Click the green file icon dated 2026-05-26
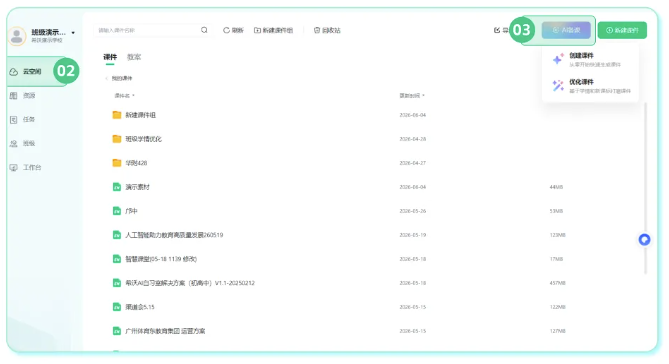Viewport: 669px width, 364px height. (116, 211)
